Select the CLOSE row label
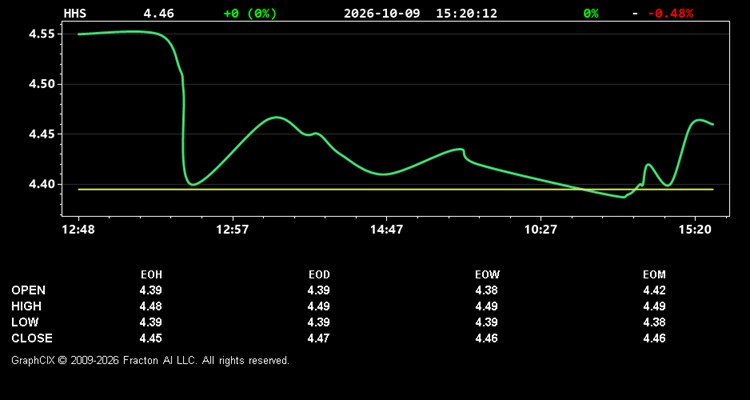The image size is (750, 400). tap(32, 338)
